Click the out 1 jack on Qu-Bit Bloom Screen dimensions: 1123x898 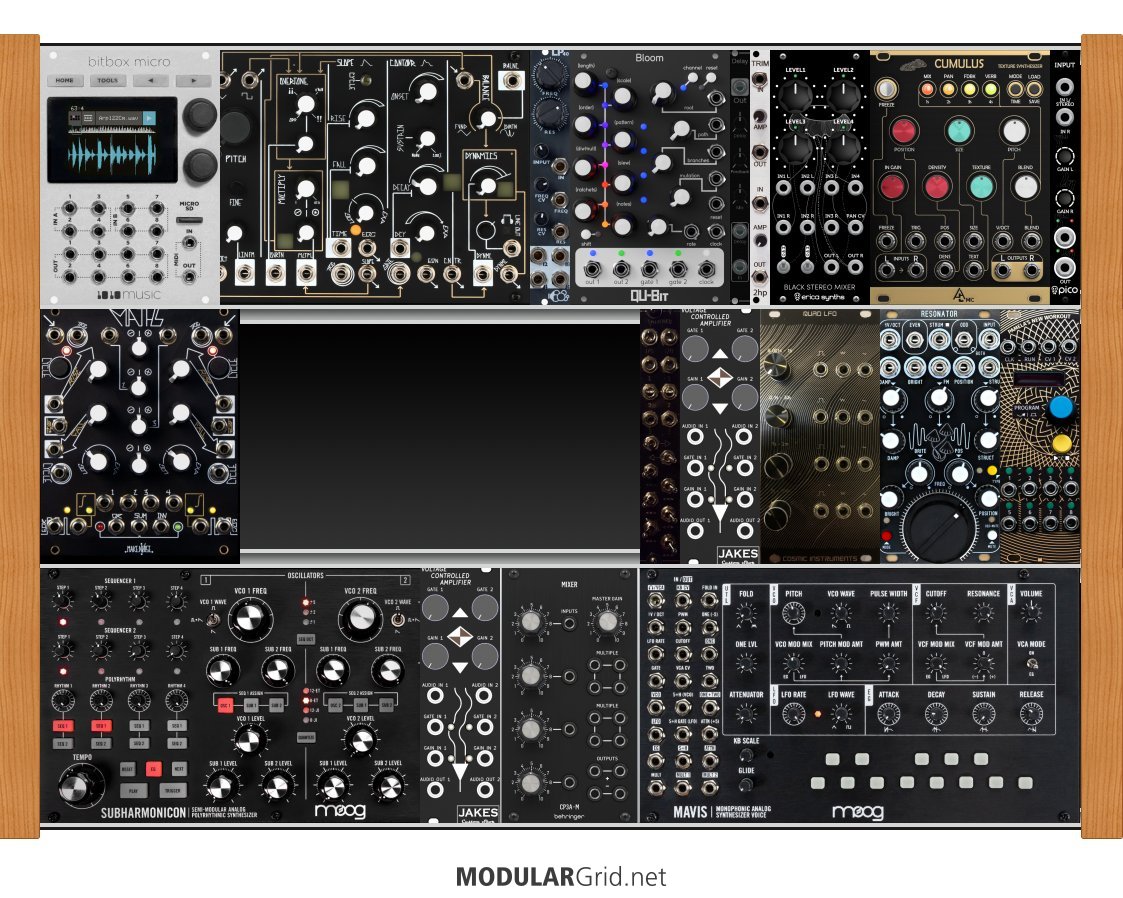(x=592, y=269)
